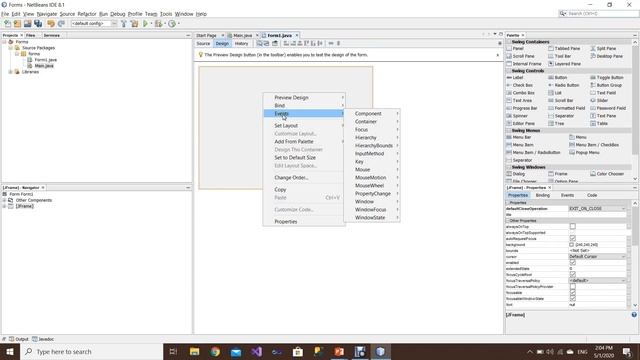Viewport: 640px width, 360px height.
Task: Collapse the Swing Containers palette section
Action: [509, 42]
